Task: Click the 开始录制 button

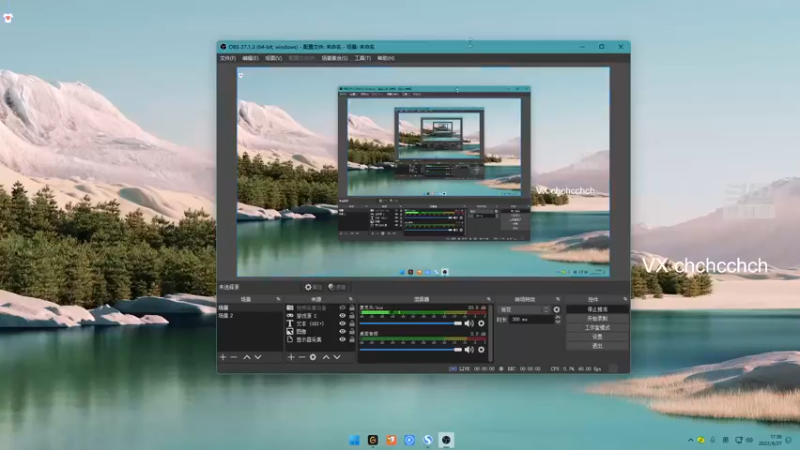Action: tap(597, 318)
